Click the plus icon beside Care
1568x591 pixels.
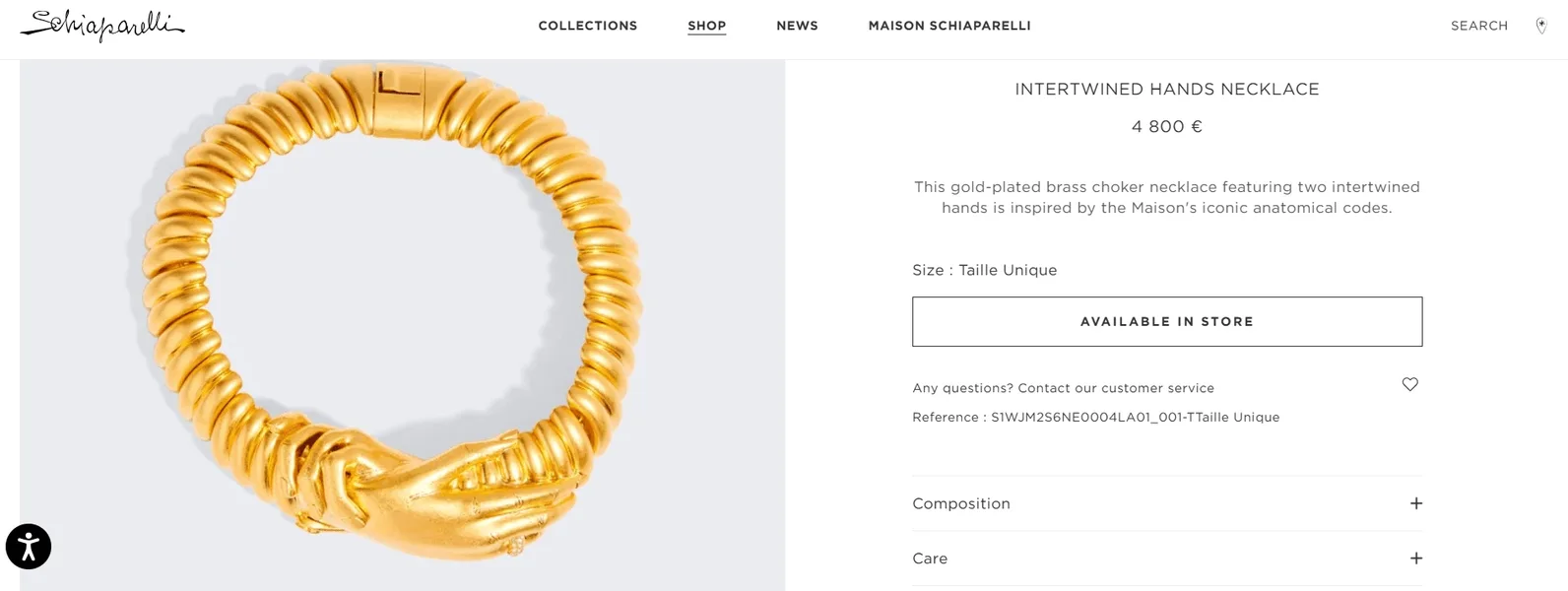coord(1416,558)
